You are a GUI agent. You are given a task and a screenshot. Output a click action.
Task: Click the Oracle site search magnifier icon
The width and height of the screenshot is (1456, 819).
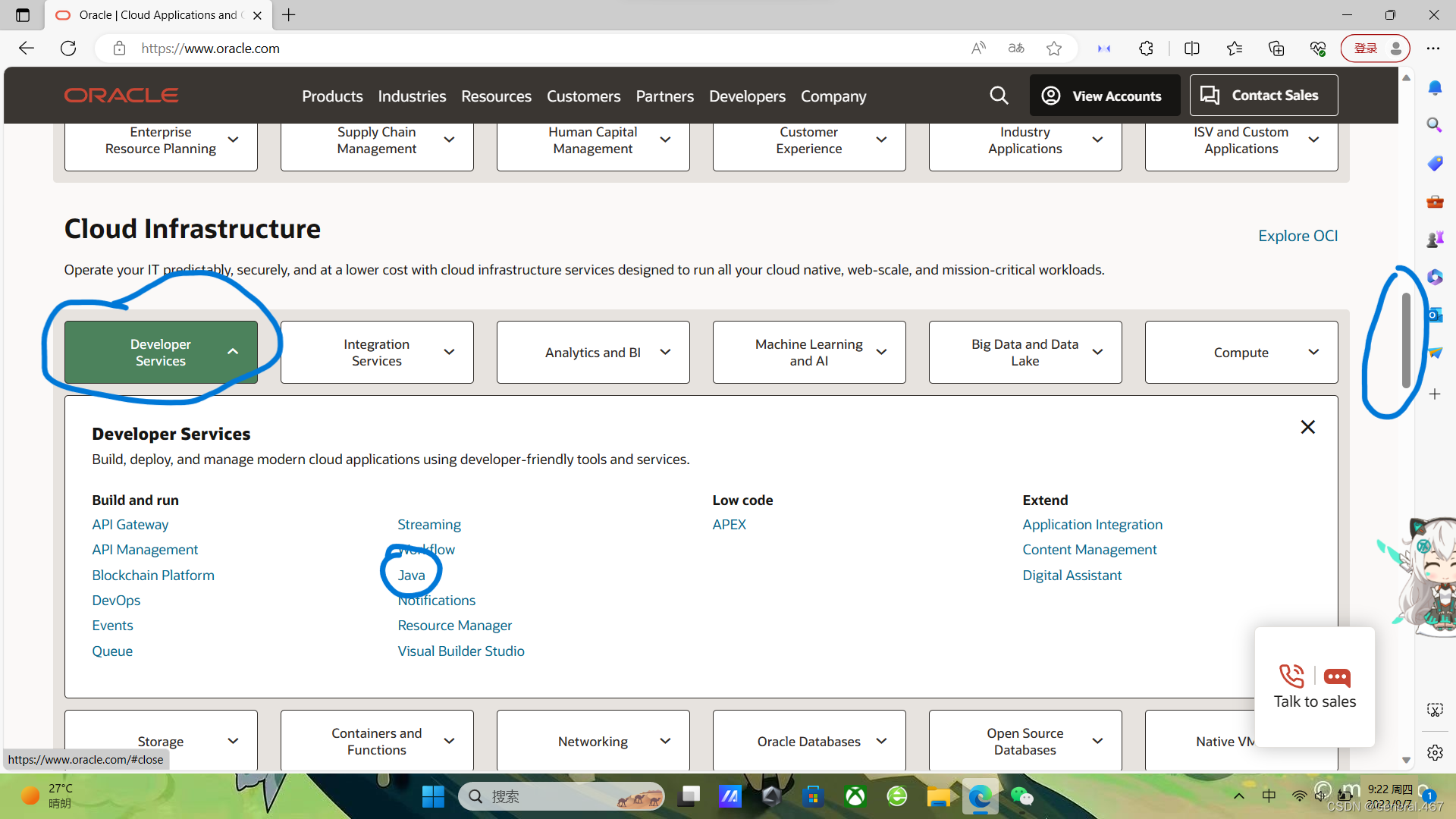tap(999, 96)
